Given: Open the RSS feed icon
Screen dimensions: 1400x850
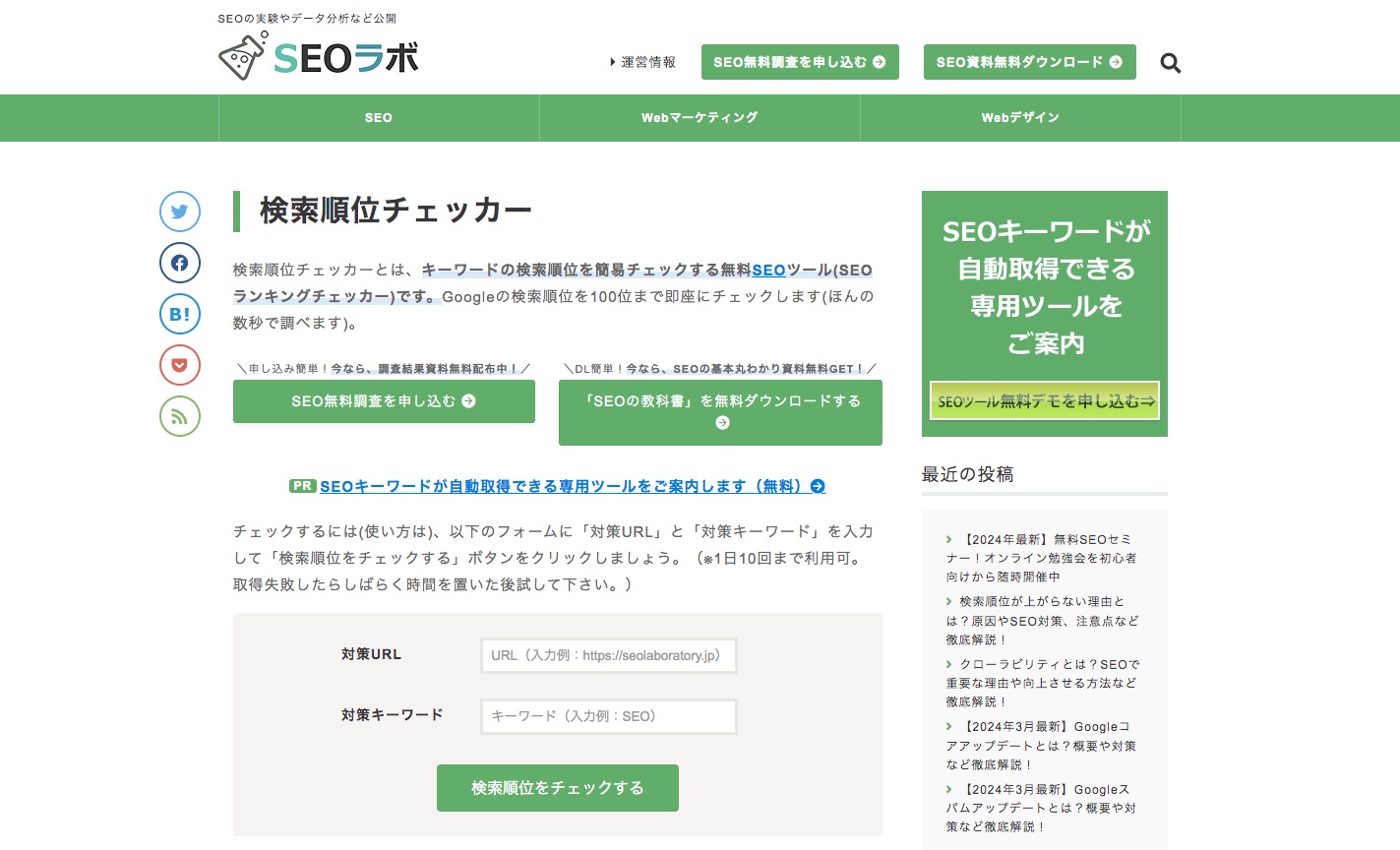Looking at the screenshot, I should coord(180,416).
